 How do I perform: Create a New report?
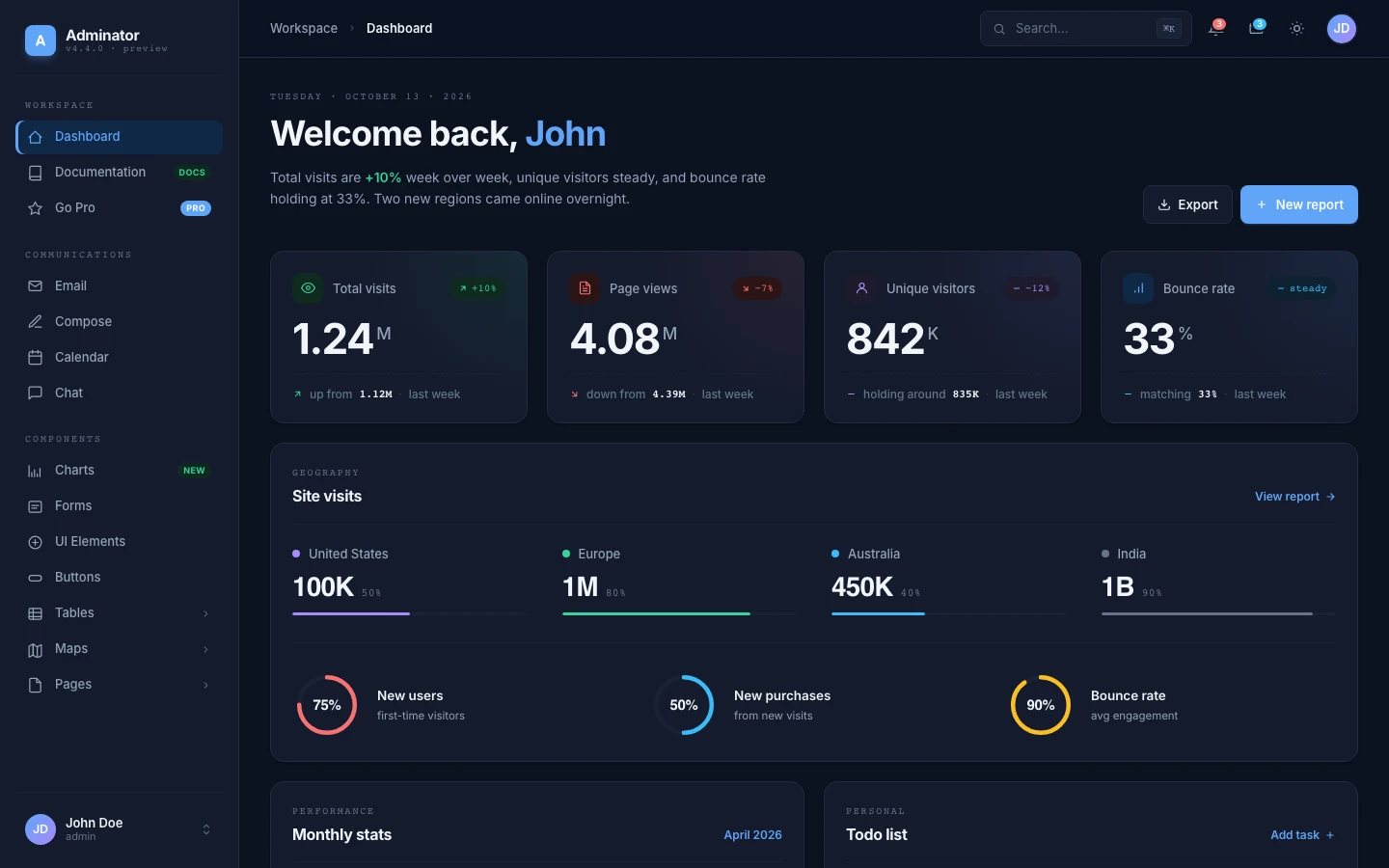(1299, 204)
